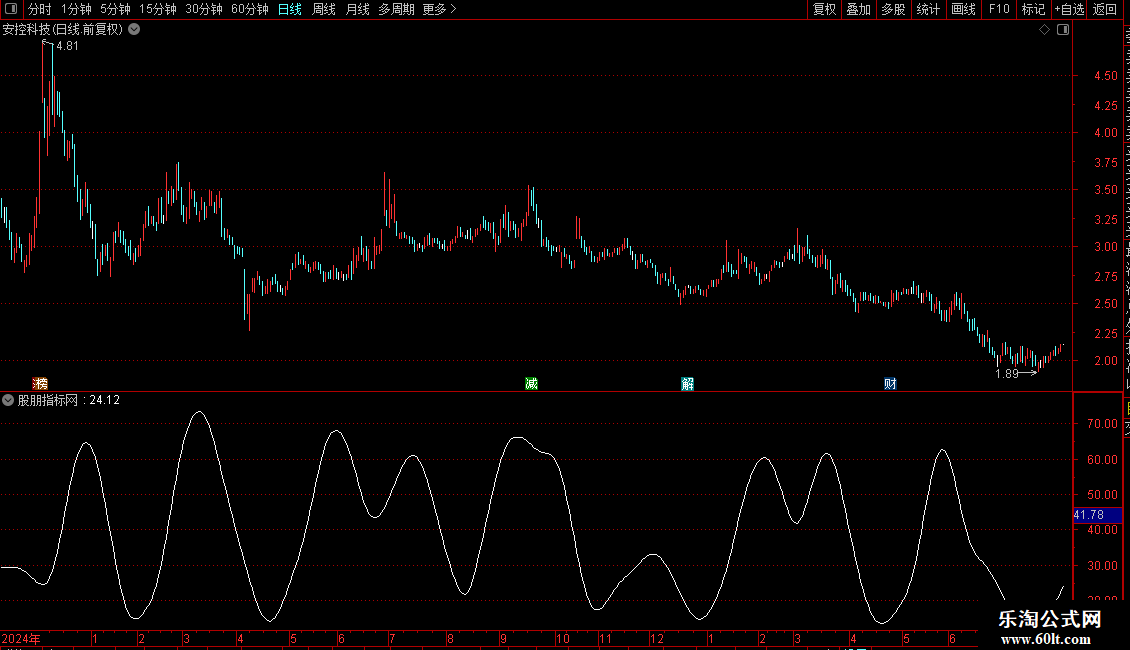Image resolution: width=1130 pixels, height=650 pixels.
Task: Click month 11 on the time axis
Action: pyautogui.click(x=605, y=638)
